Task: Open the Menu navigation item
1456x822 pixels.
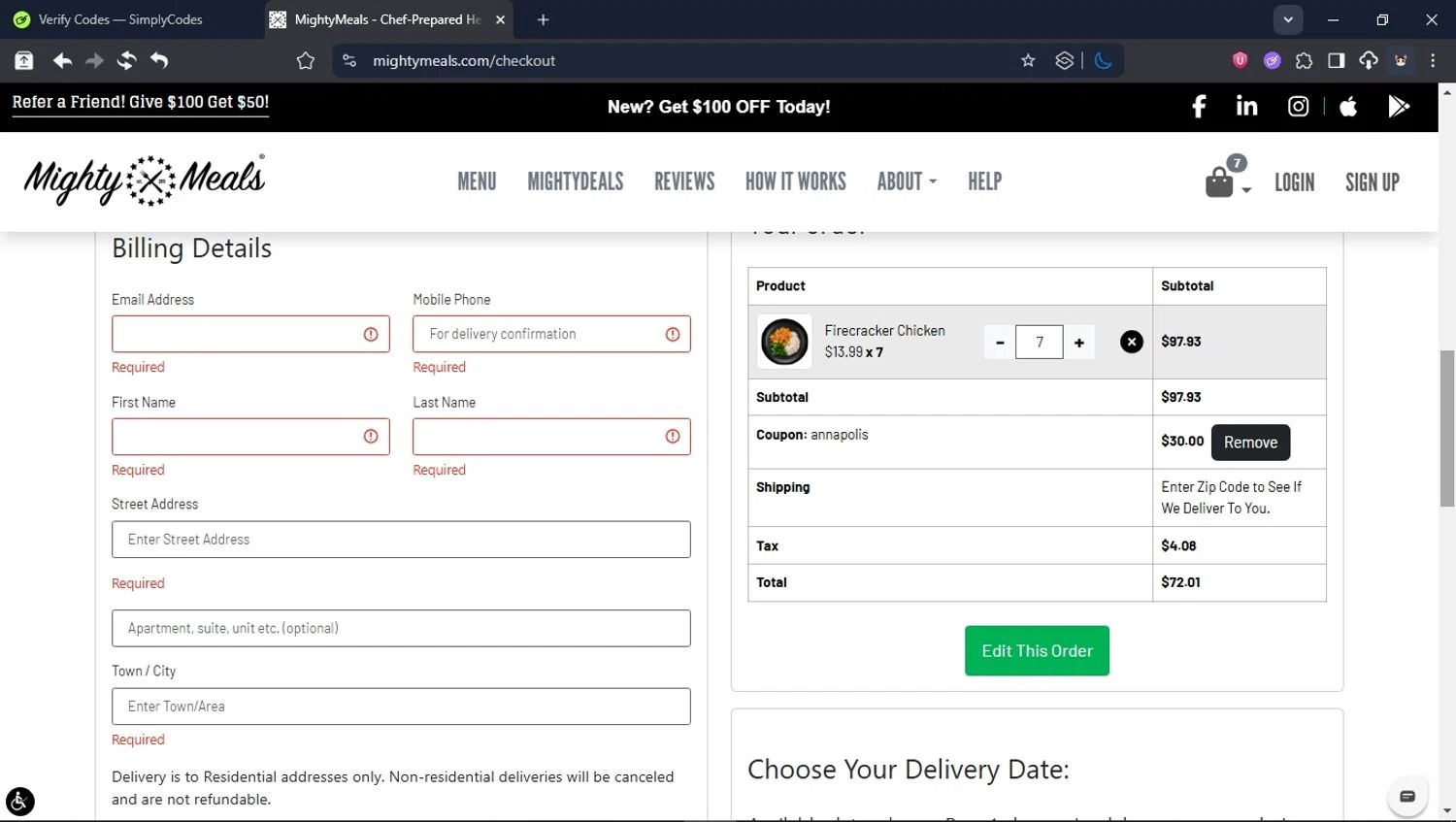Action: (477, 181)
